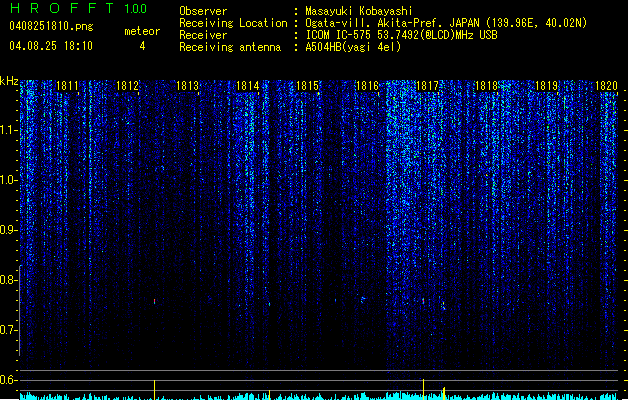The height and width of the screenshot is (400, 629).
Task: Click the cyan echo near the 1816 mark
Action: (x=363, y=299)
